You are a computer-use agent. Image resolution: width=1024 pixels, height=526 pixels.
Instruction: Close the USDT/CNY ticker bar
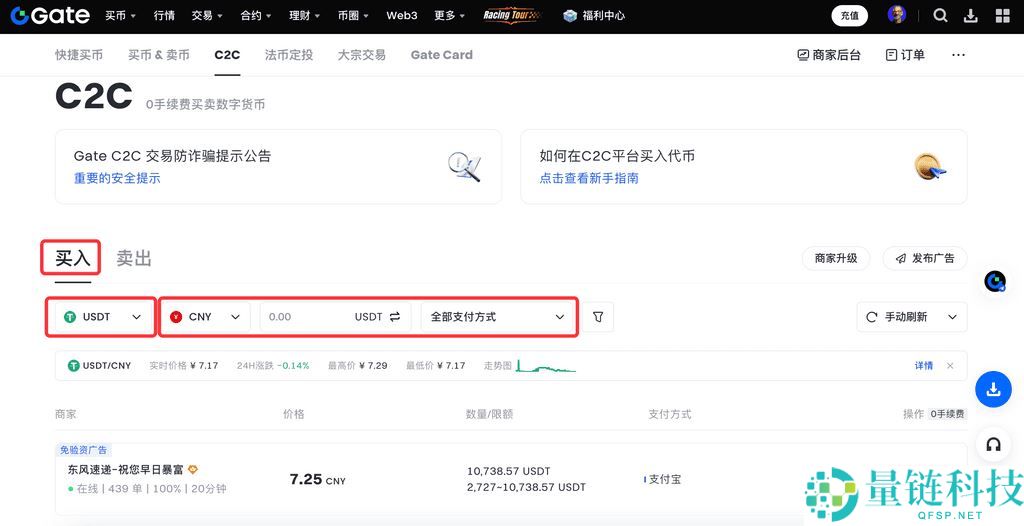950,366
